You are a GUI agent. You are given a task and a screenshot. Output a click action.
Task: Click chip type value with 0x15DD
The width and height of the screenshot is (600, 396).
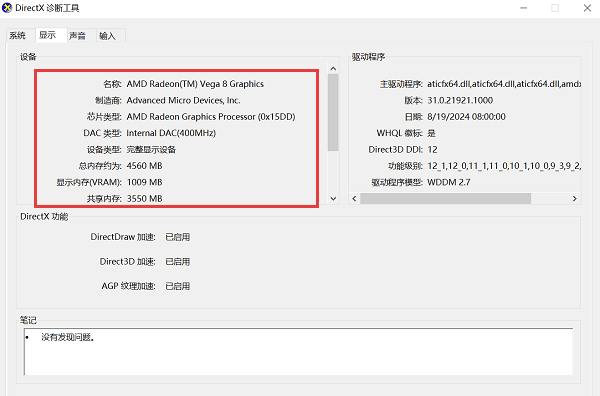point(211,117)
